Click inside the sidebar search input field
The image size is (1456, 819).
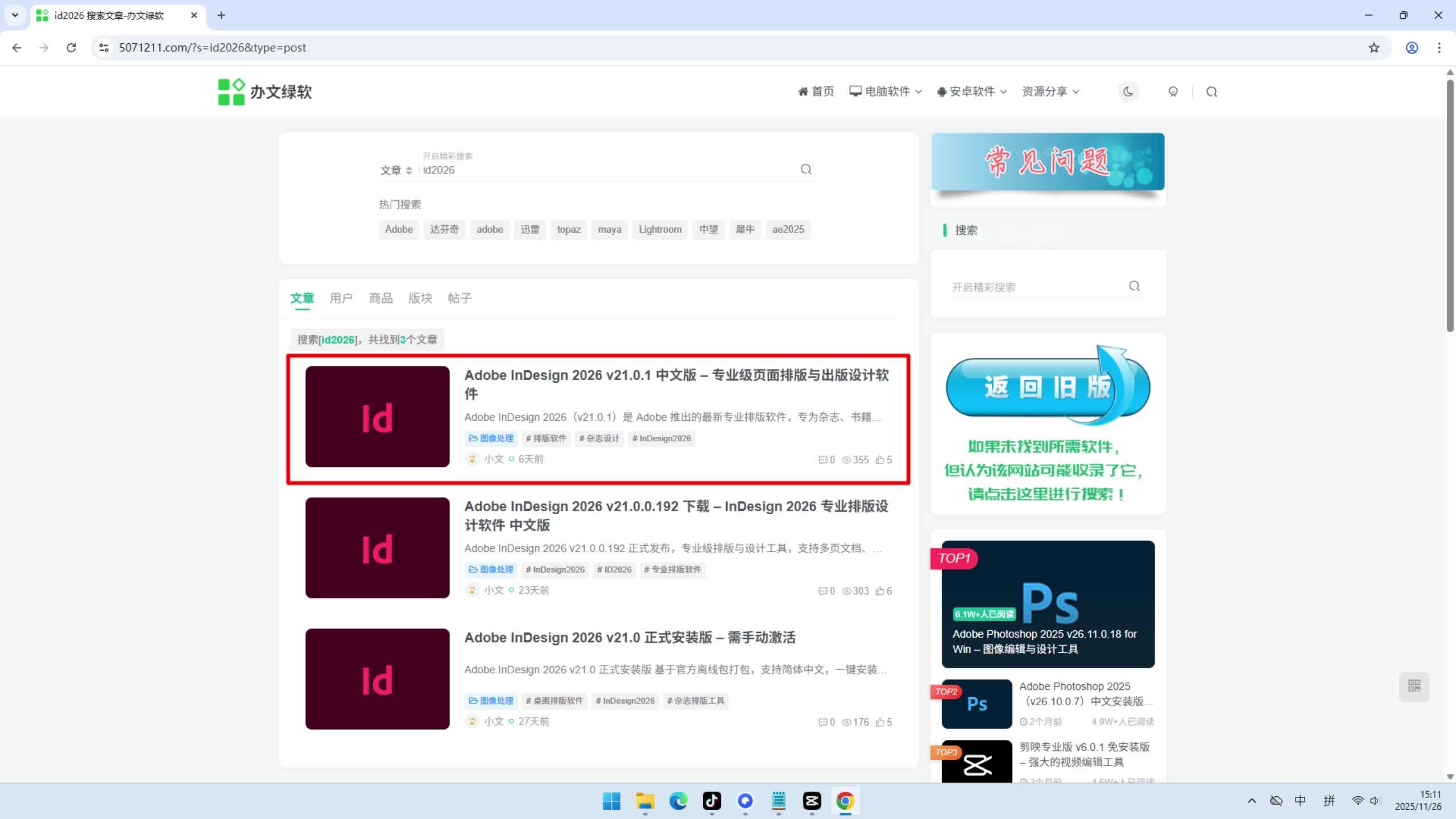point(1035,287)
